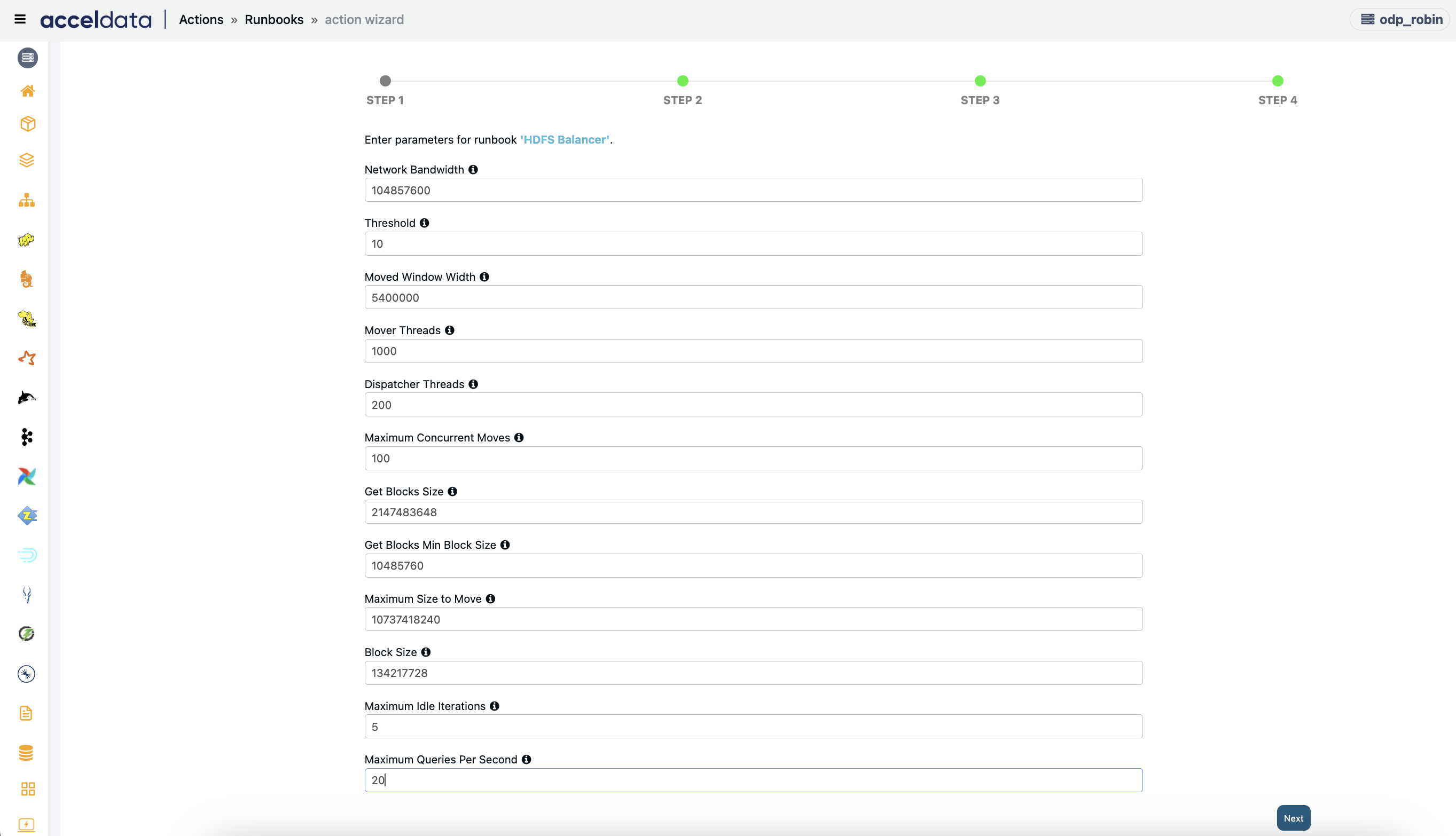The image size is (1456, 836).
Task: Show info for Maximum Size to Move
Action: 490,599
